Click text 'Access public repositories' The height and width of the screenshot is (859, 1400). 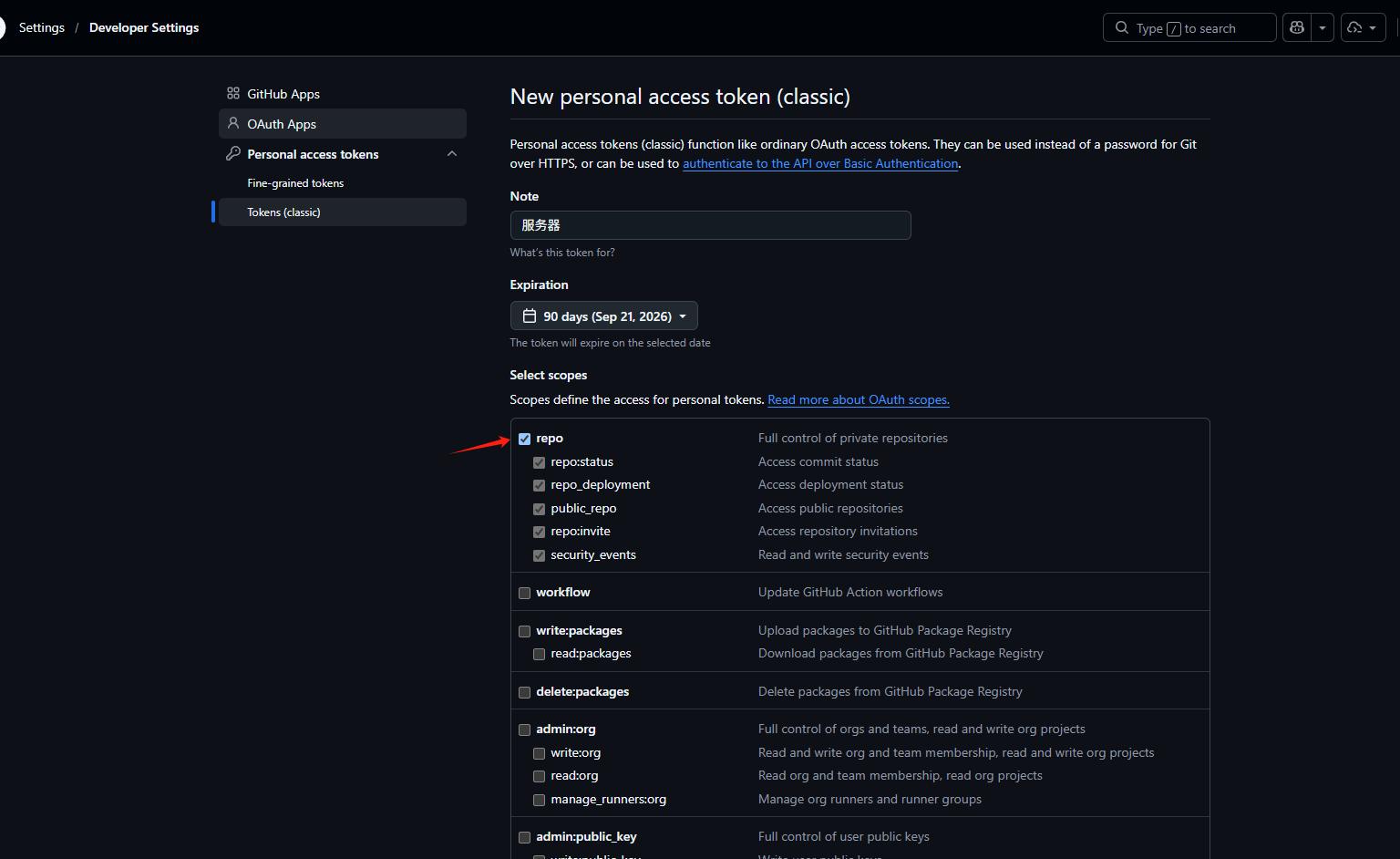830,508
